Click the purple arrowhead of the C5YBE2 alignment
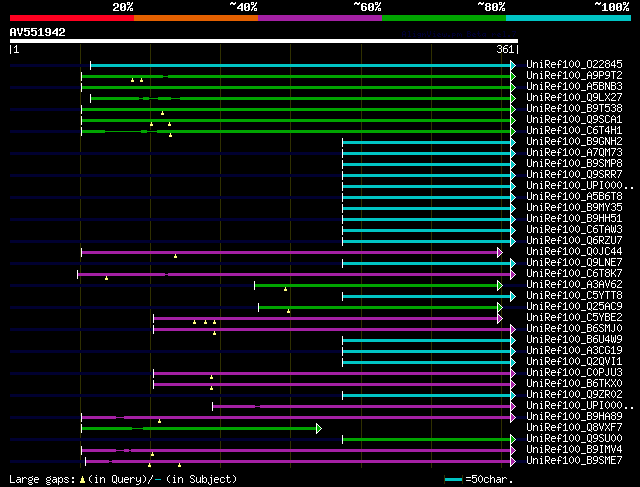 pos(499,318)
